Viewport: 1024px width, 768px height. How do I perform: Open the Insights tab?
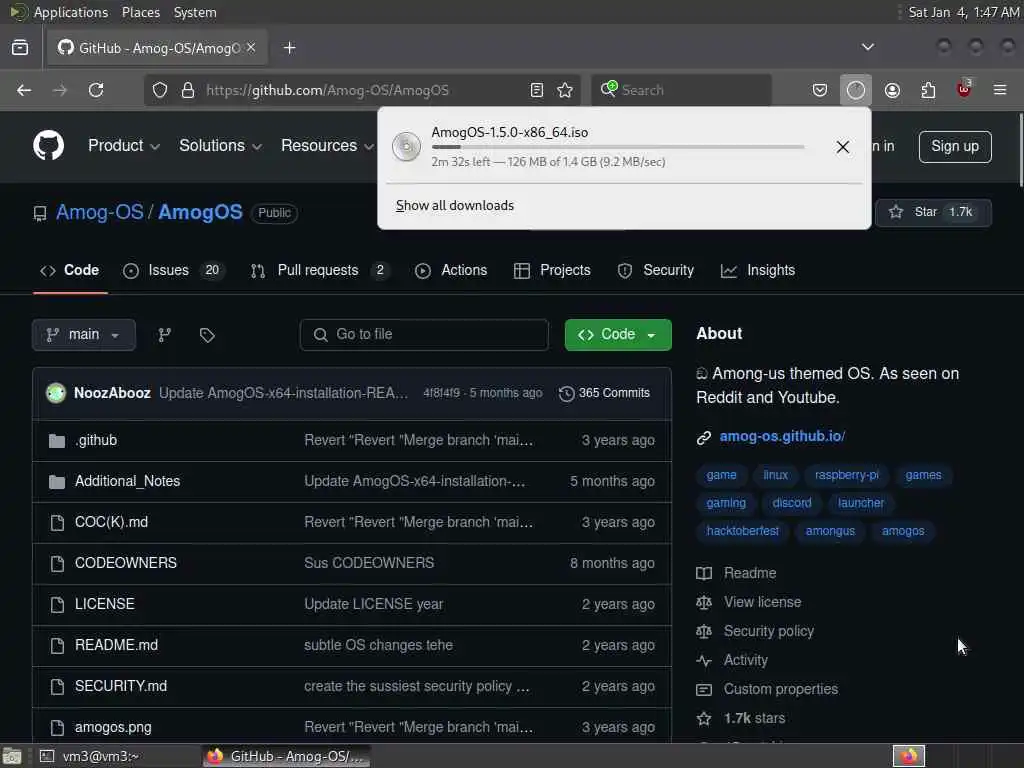[x=758, y=270]
